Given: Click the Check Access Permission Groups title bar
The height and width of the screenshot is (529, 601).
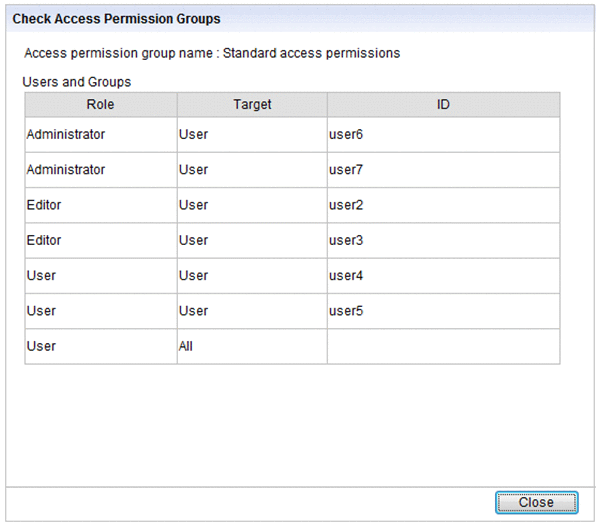Looking at the screenshot, I should 300,19.
